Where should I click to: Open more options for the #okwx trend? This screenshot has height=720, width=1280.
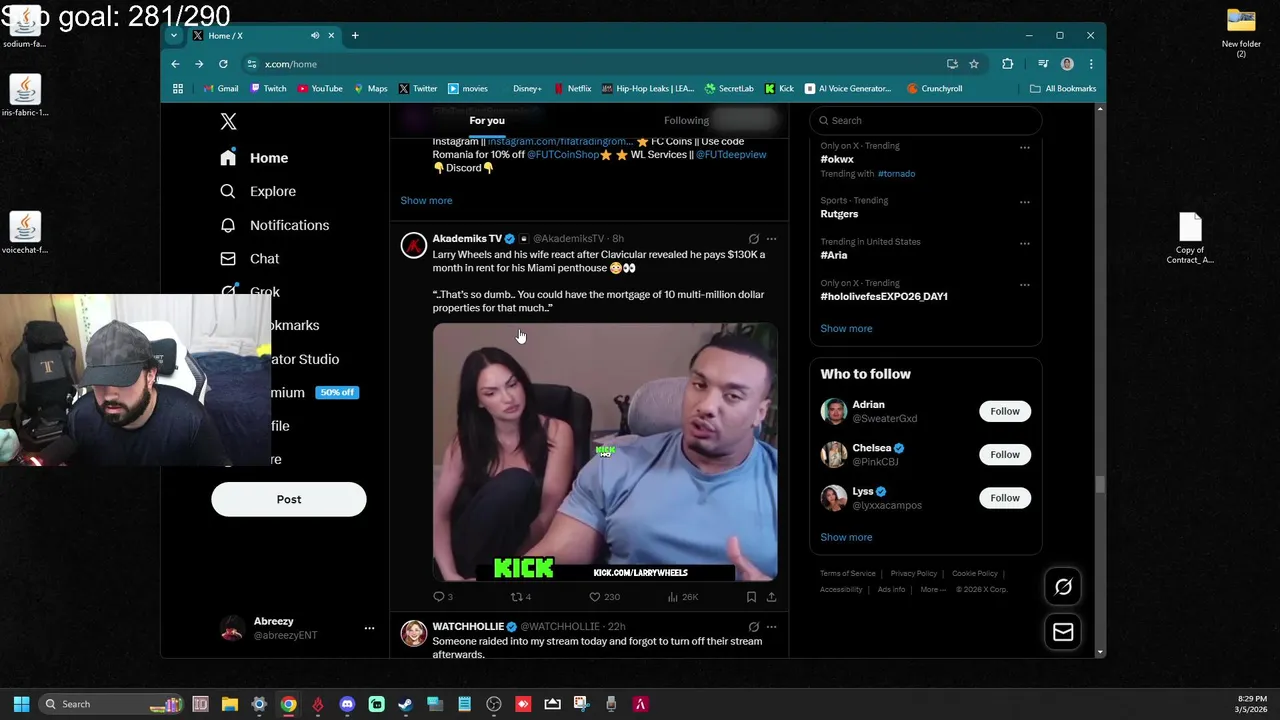[x=1024, y=147]
